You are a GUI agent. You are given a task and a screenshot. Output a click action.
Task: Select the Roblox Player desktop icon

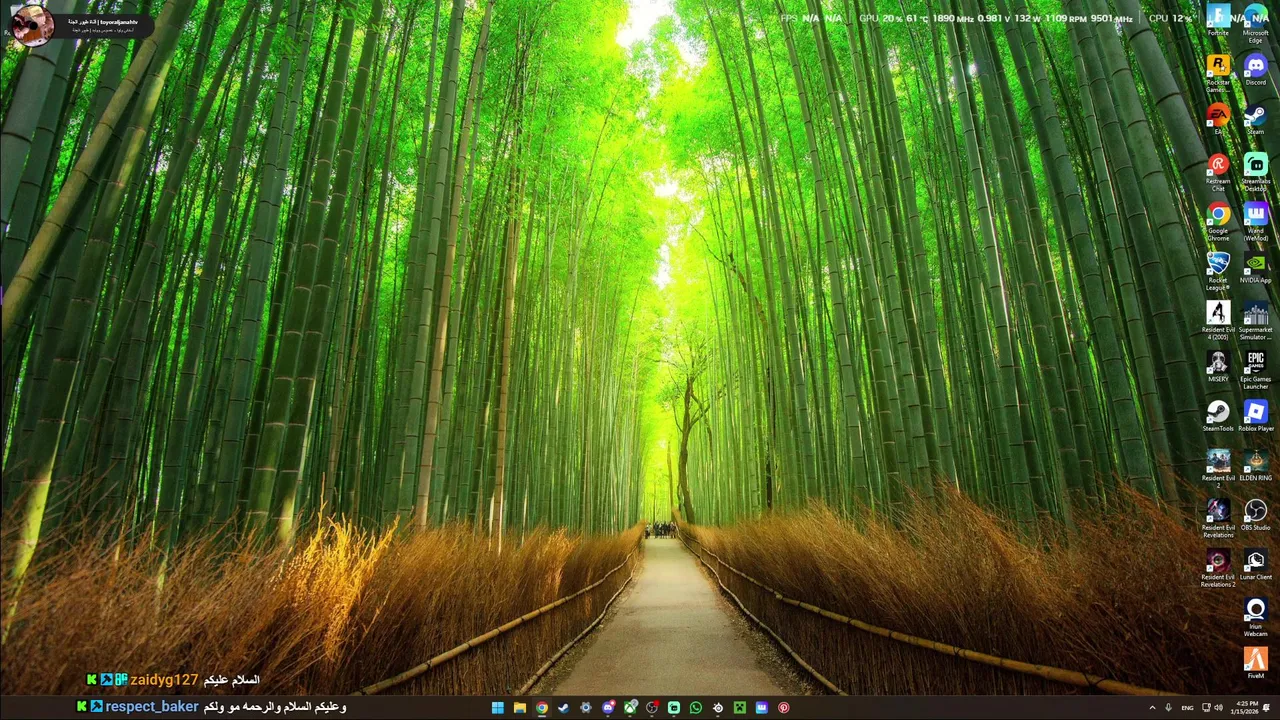coord(1255,415)
